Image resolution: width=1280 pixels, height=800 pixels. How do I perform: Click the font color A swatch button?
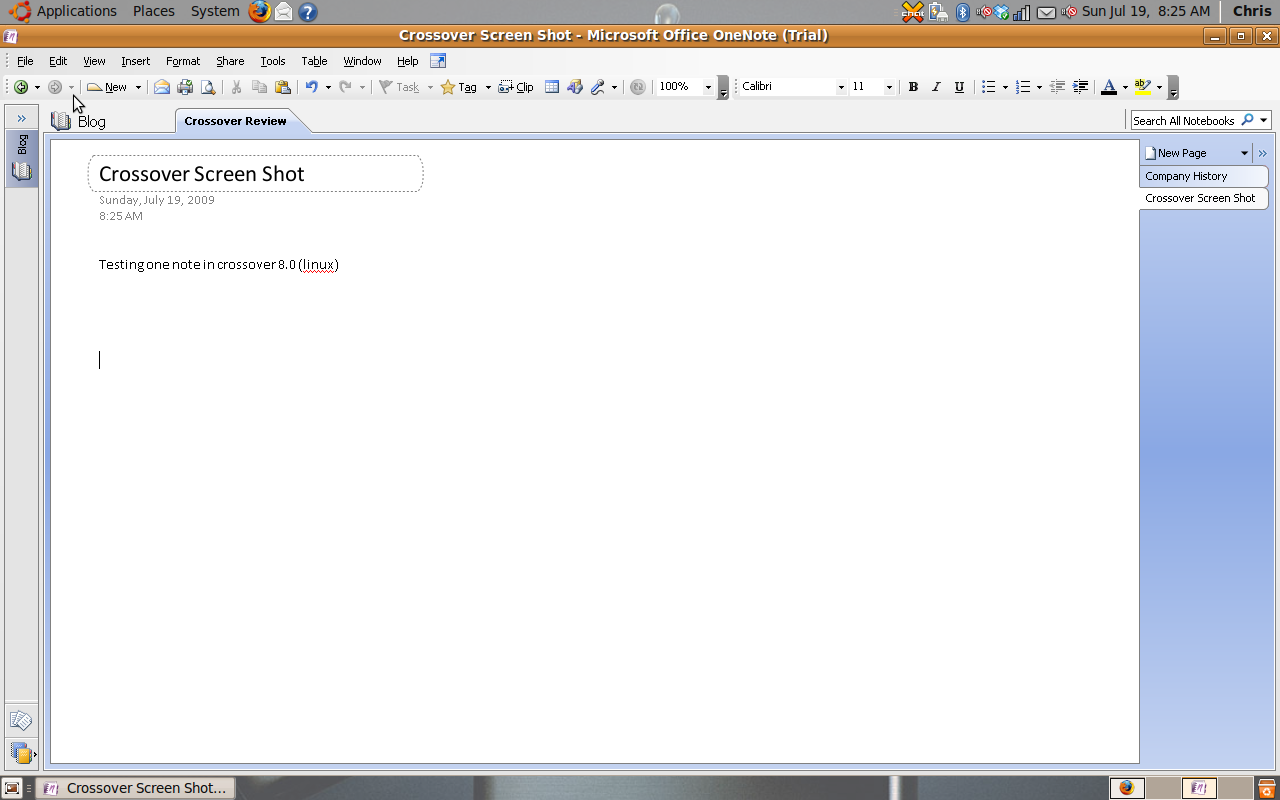coord(1108,87)
